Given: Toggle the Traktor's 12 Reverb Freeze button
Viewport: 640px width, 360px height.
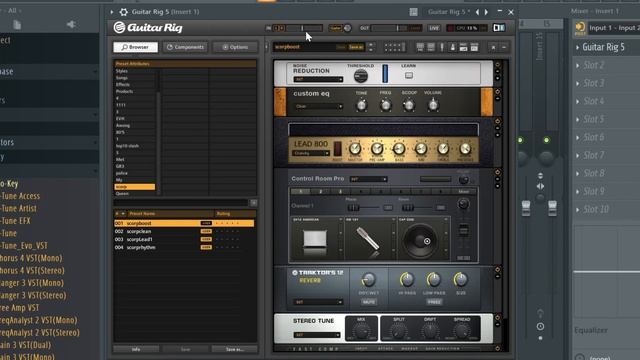Looking at the screenshot, I should (x=434, y=302).
